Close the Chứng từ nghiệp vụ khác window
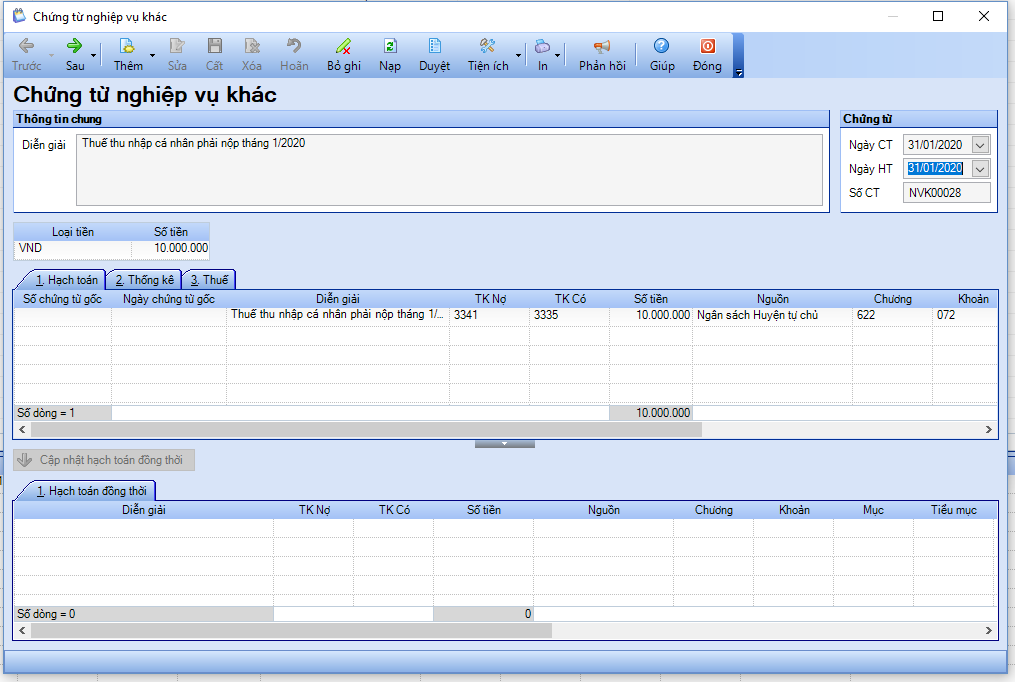Screen dimensions: 1015x682 tap(983, 16)
